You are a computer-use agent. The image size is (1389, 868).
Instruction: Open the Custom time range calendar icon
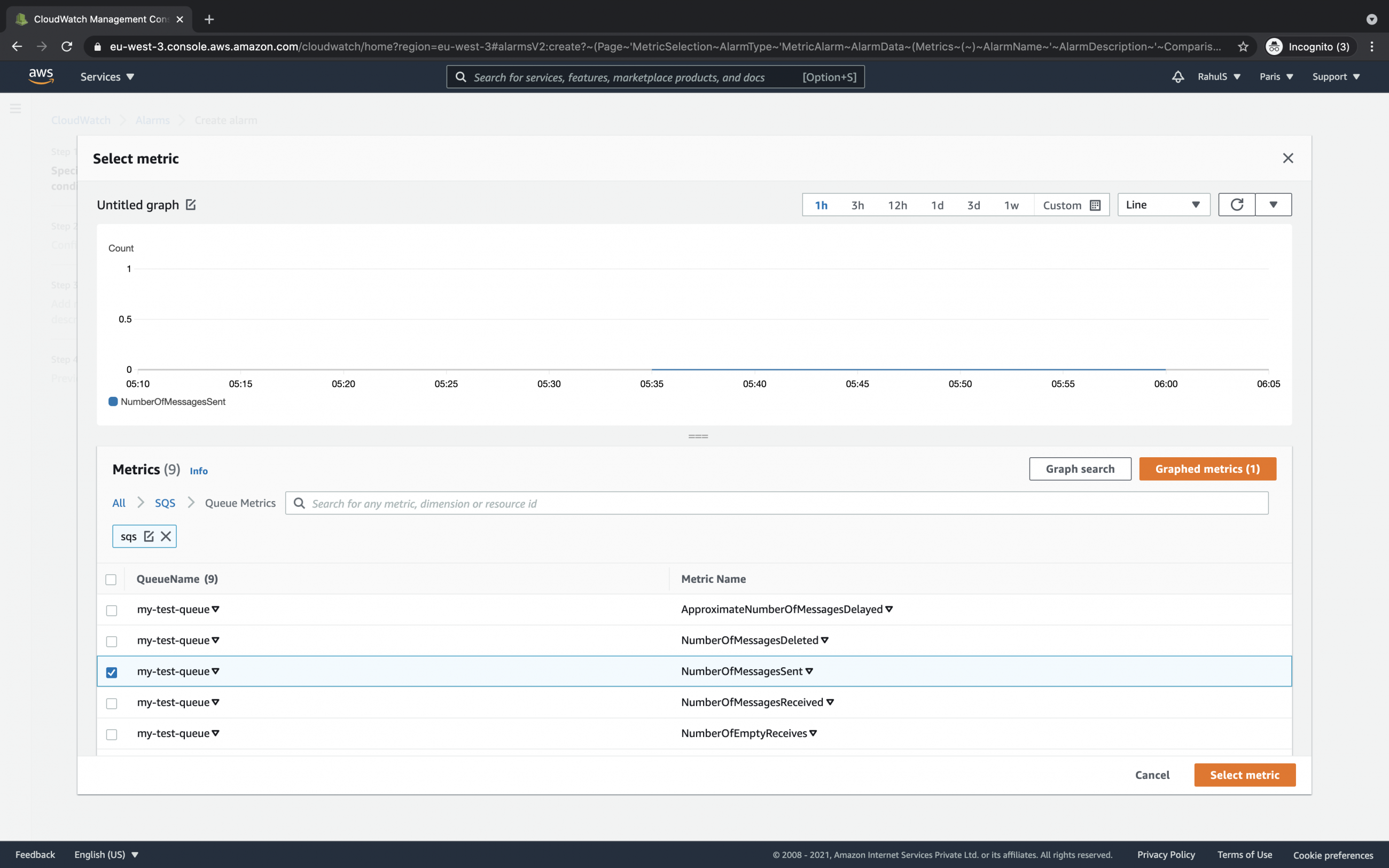click(x=1095, y=206)
